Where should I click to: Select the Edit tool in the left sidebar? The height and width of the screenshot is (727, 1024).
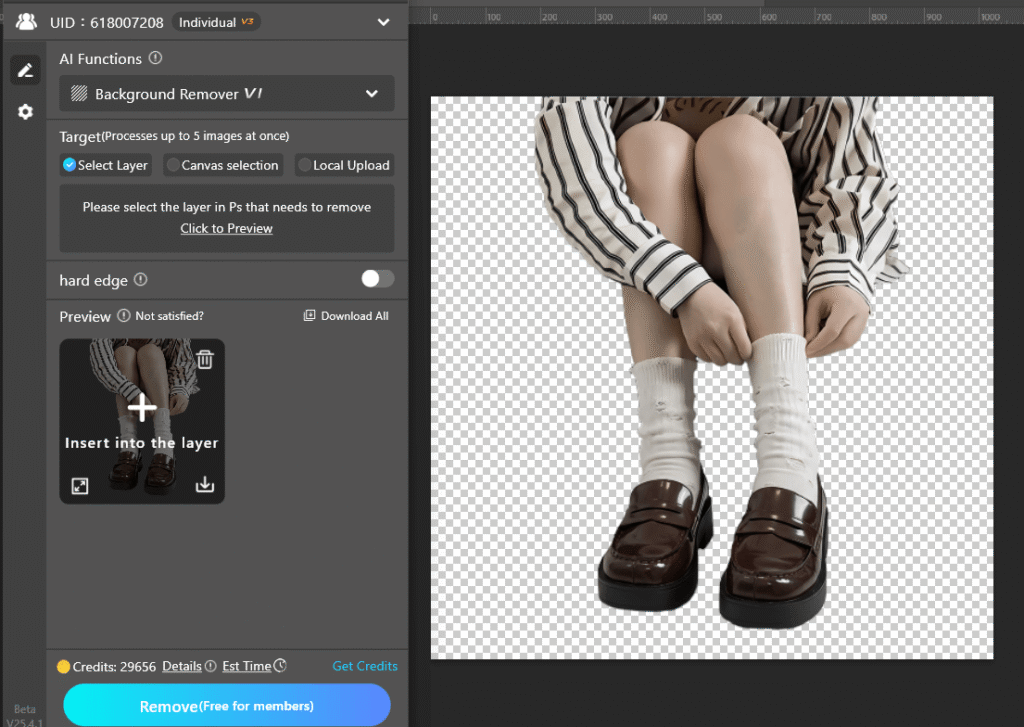[x=25, y=70]
